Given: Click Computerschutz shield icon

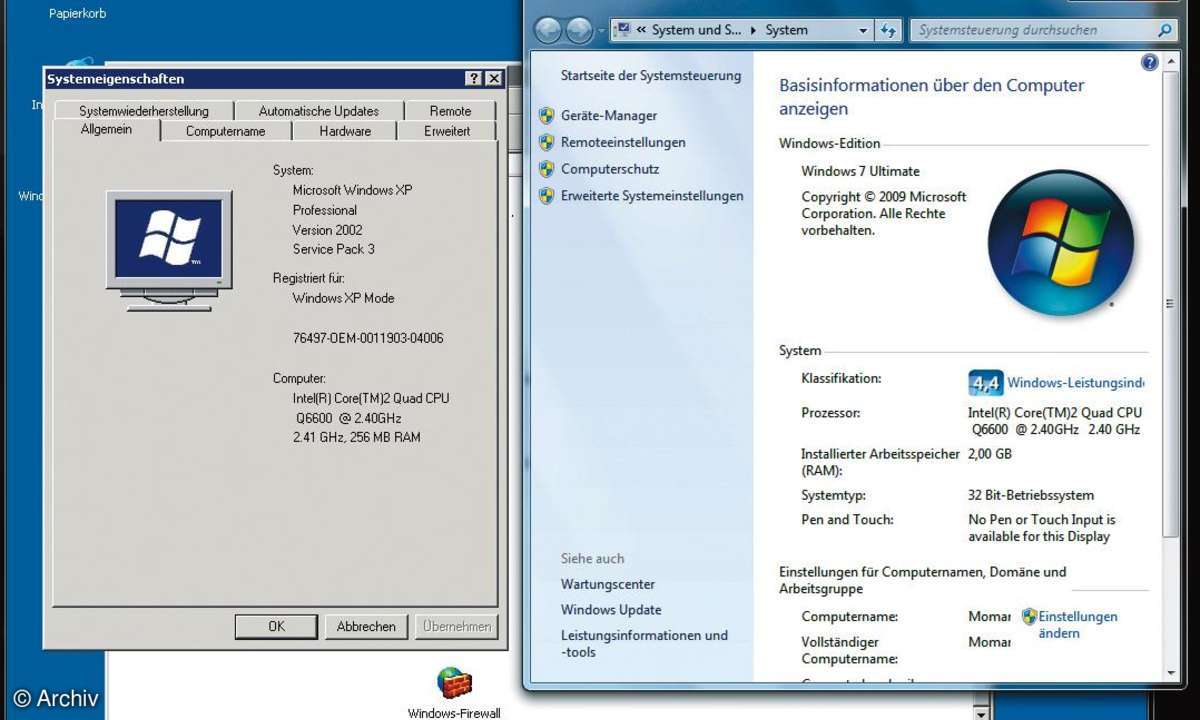Looking at the screenshot, I should [x=546, y=170].
